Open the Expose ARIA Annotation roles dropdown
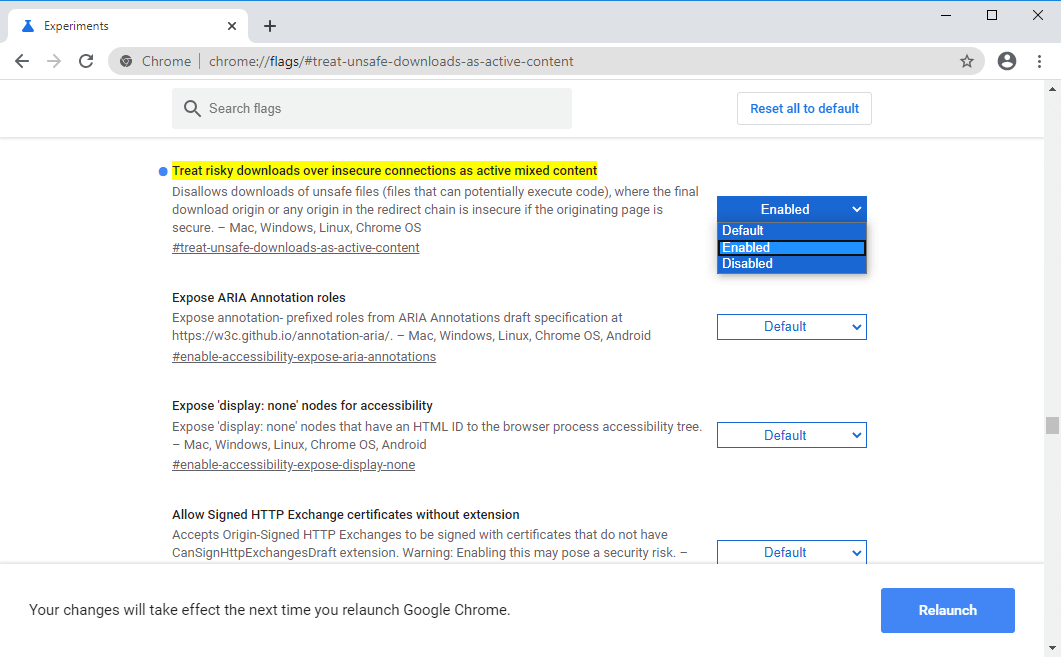 pyautogui.click(x=791, y=326)
